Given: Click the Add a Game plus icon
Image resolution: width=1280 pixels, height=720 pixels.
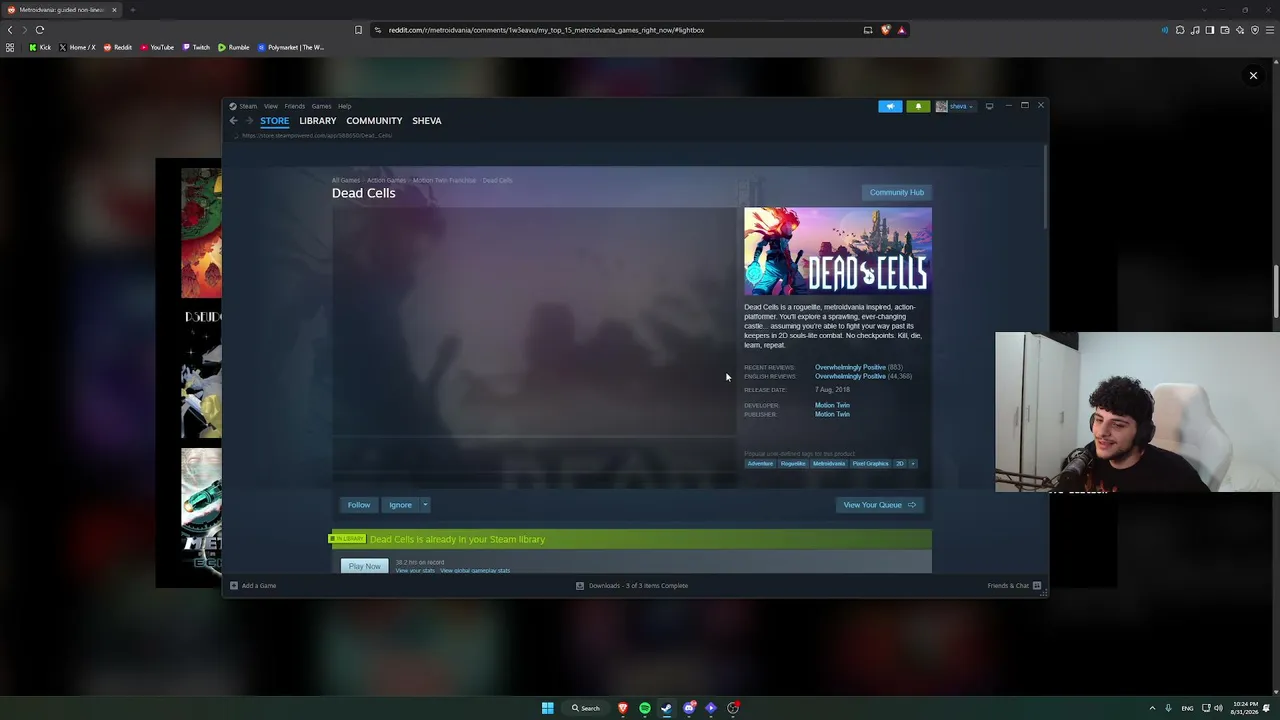Looking at the screenshot, I should (234, 586).
